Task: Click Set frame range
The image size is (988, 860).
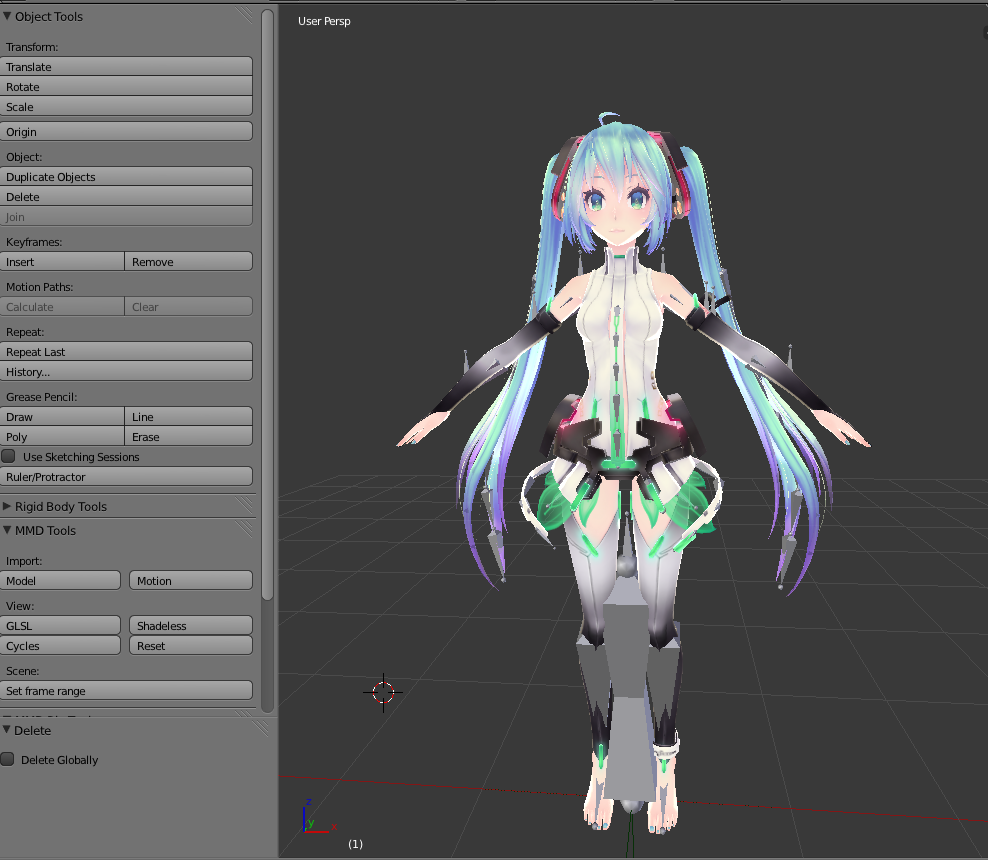Action: (x=127, y=690)
